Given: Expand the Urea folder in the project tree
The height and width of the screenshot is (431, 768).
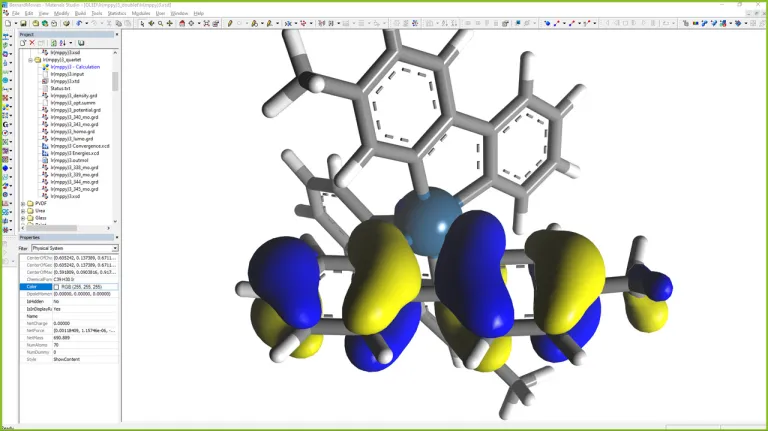Looking at the screenshot, I should click(23, 211).
